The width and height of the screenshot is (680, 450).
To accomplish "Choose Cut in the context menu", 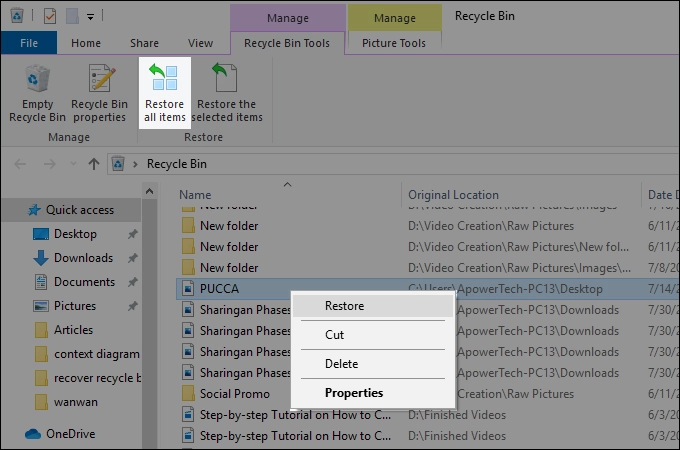I will click(x=335, y=335).
